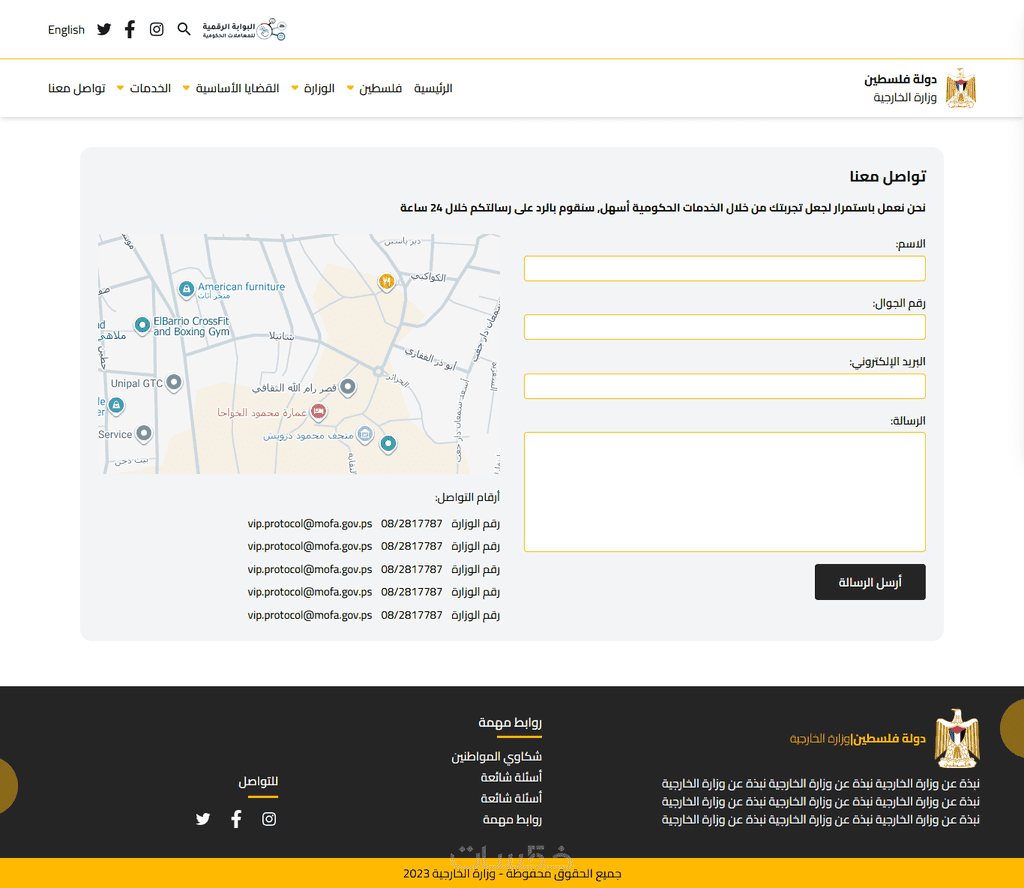The width and height of the screenshot is (1024, 888).
Task: Select the American furniture map pin
Action: 186,289
